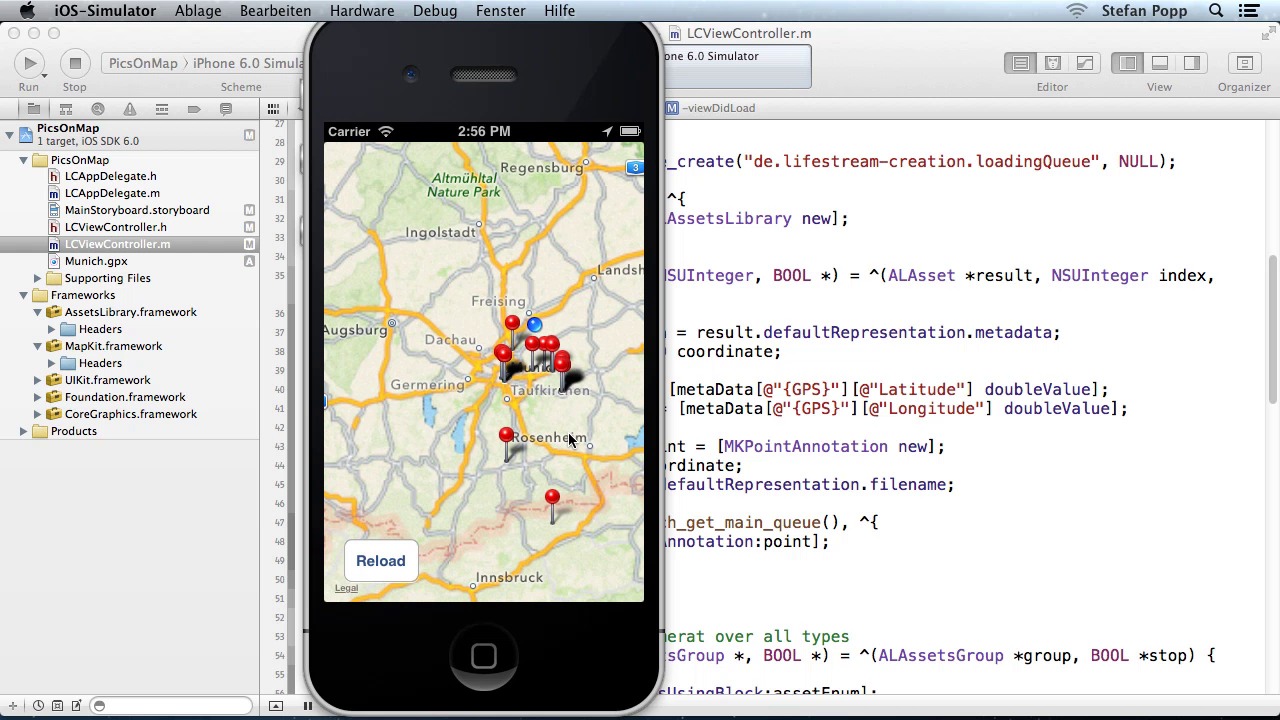
Task: Open Spotlight search in menu bar
Action: tap(1216, 11)
